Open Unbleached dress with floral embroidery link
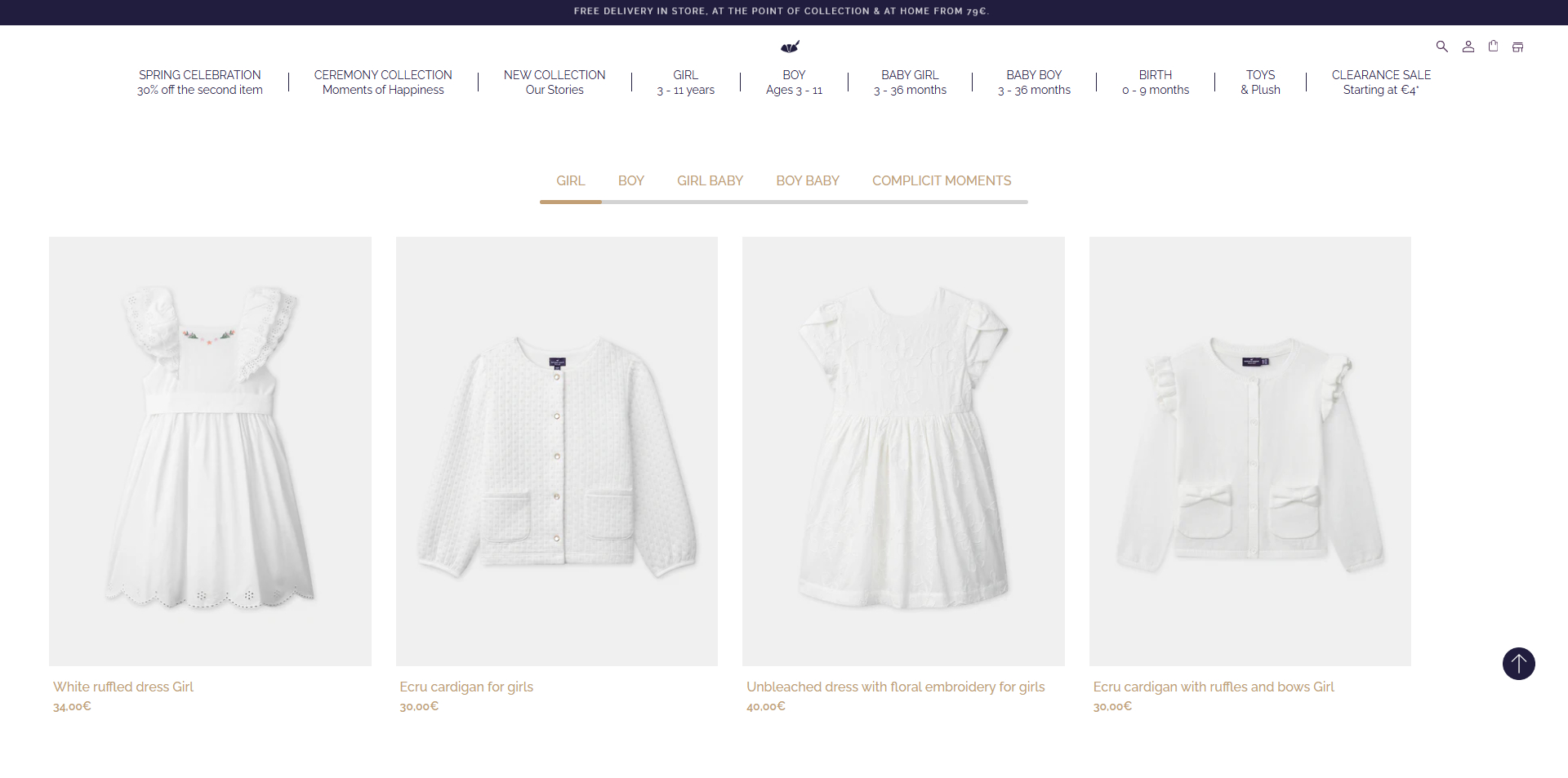 pyautogui.click(x=896, y=687)
